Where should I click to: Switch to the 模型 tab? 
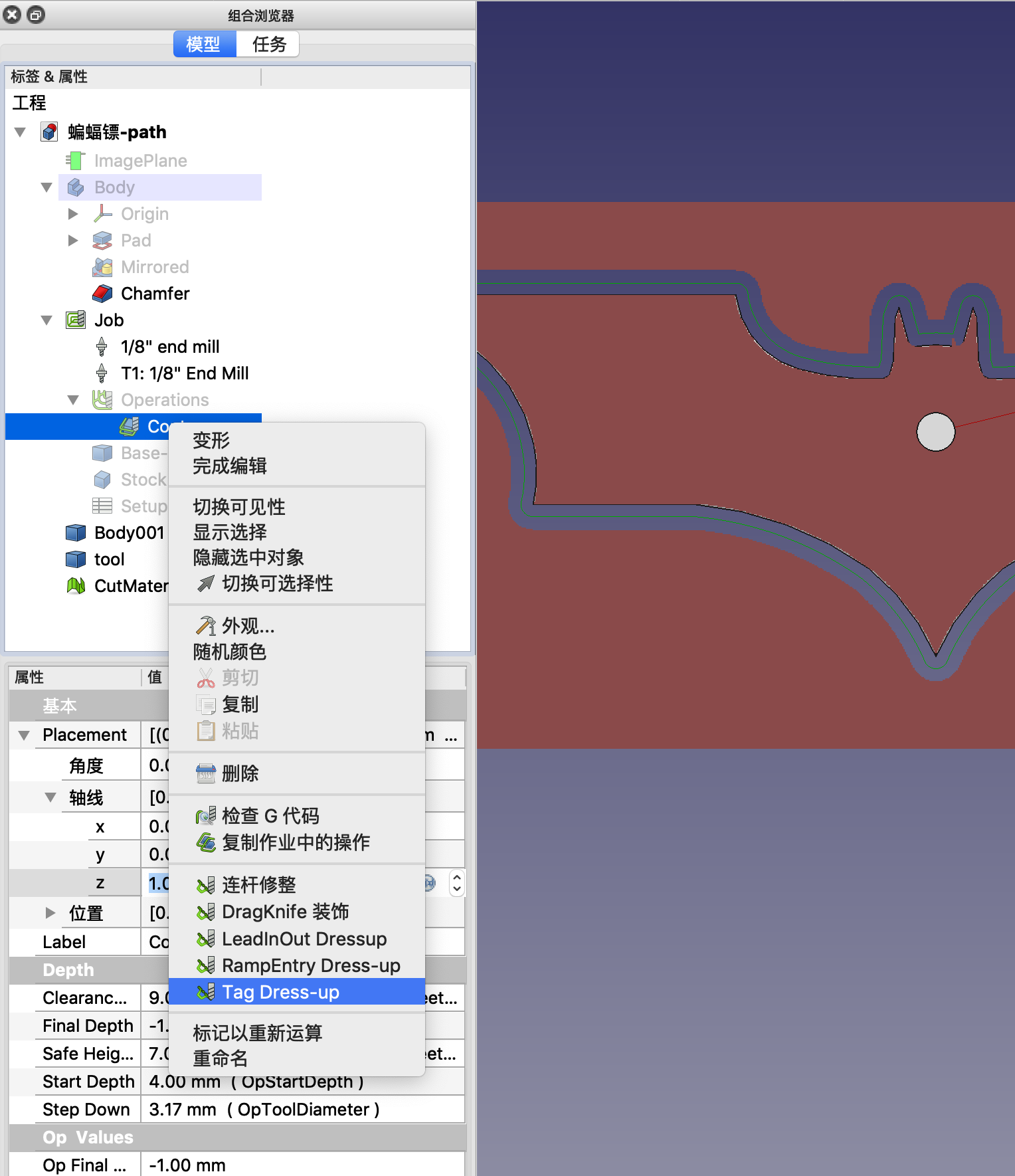click(x=205, y=44)
